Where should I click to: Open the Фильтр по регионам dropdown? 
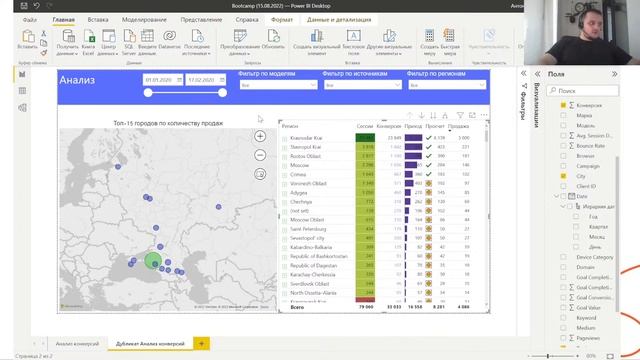tap(447, 85)
